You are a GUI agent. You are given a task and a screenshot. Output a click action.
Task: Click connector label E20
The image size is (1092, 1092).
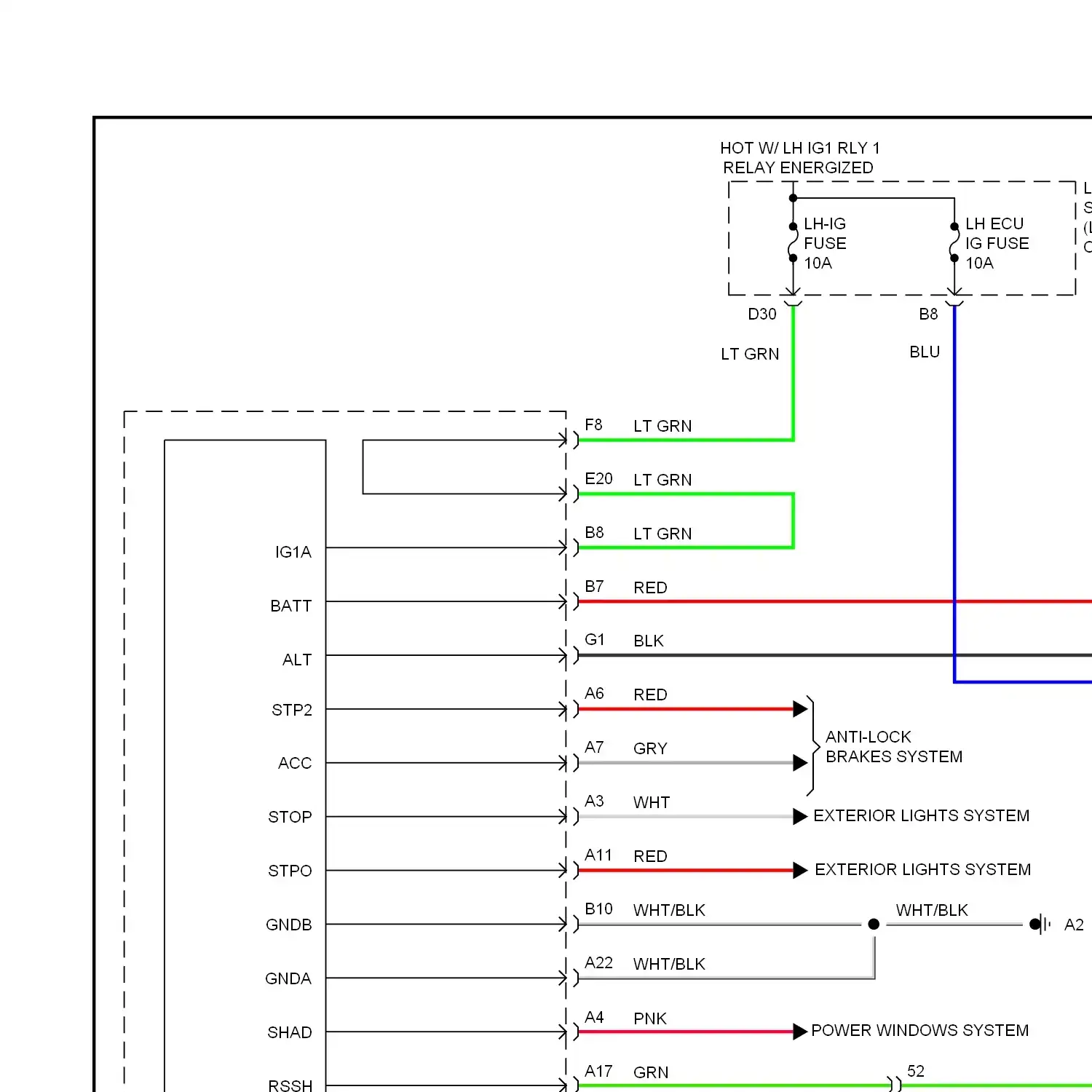[x=598, y=478]
